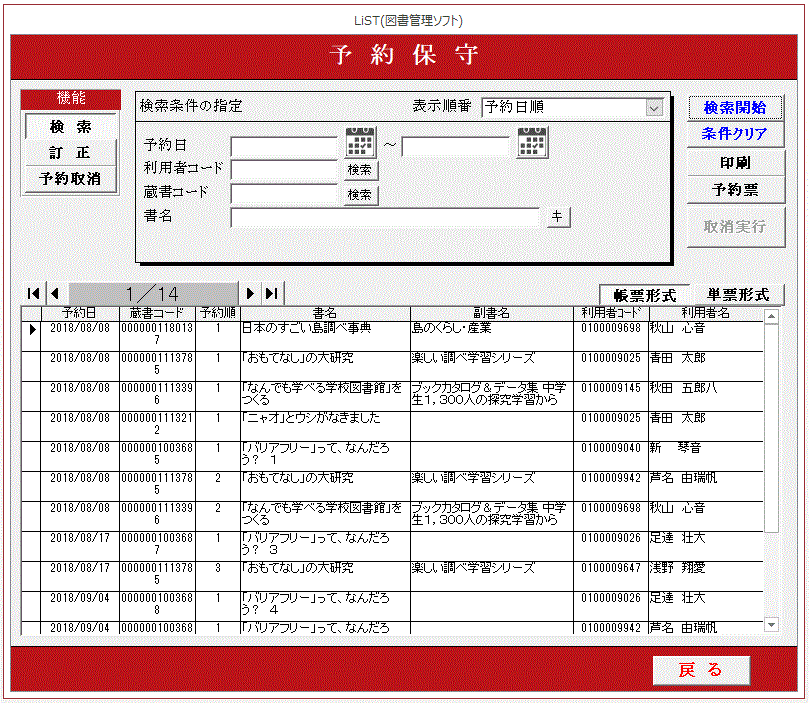
Task: Click the 予約日 column header
Action: click(x=80, y=313)
